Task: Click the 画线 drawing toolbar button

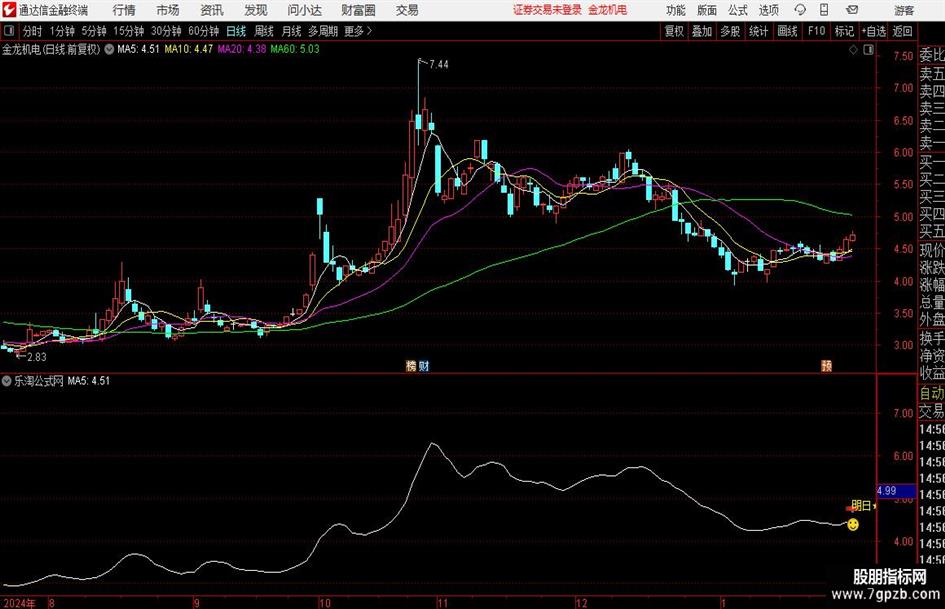Action: click(787, 31)
